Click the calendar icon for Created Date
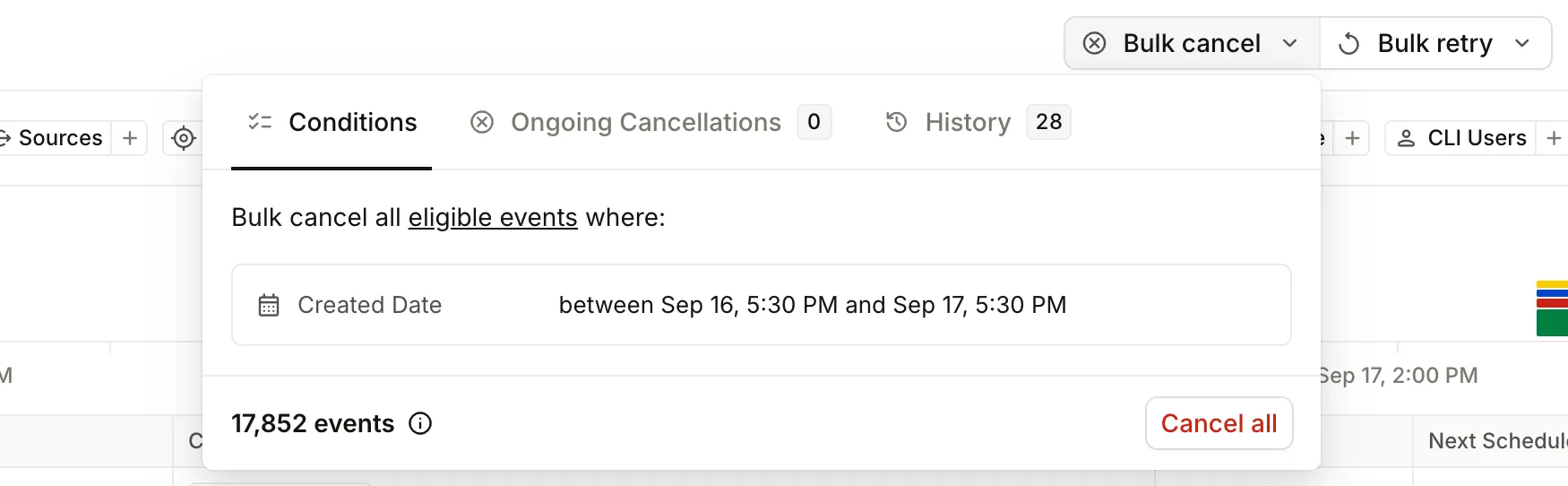Image resolution: width=1568 pixels, height=486 pixels. click(269, 305)
